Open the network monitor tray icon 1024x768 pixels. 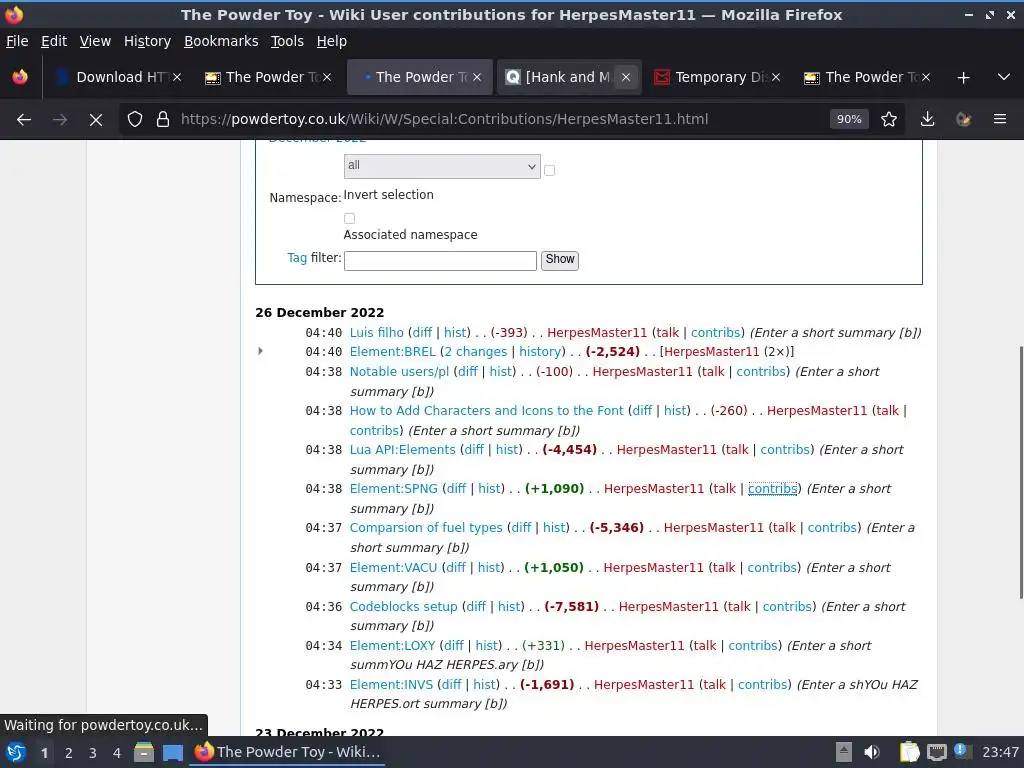936,752
